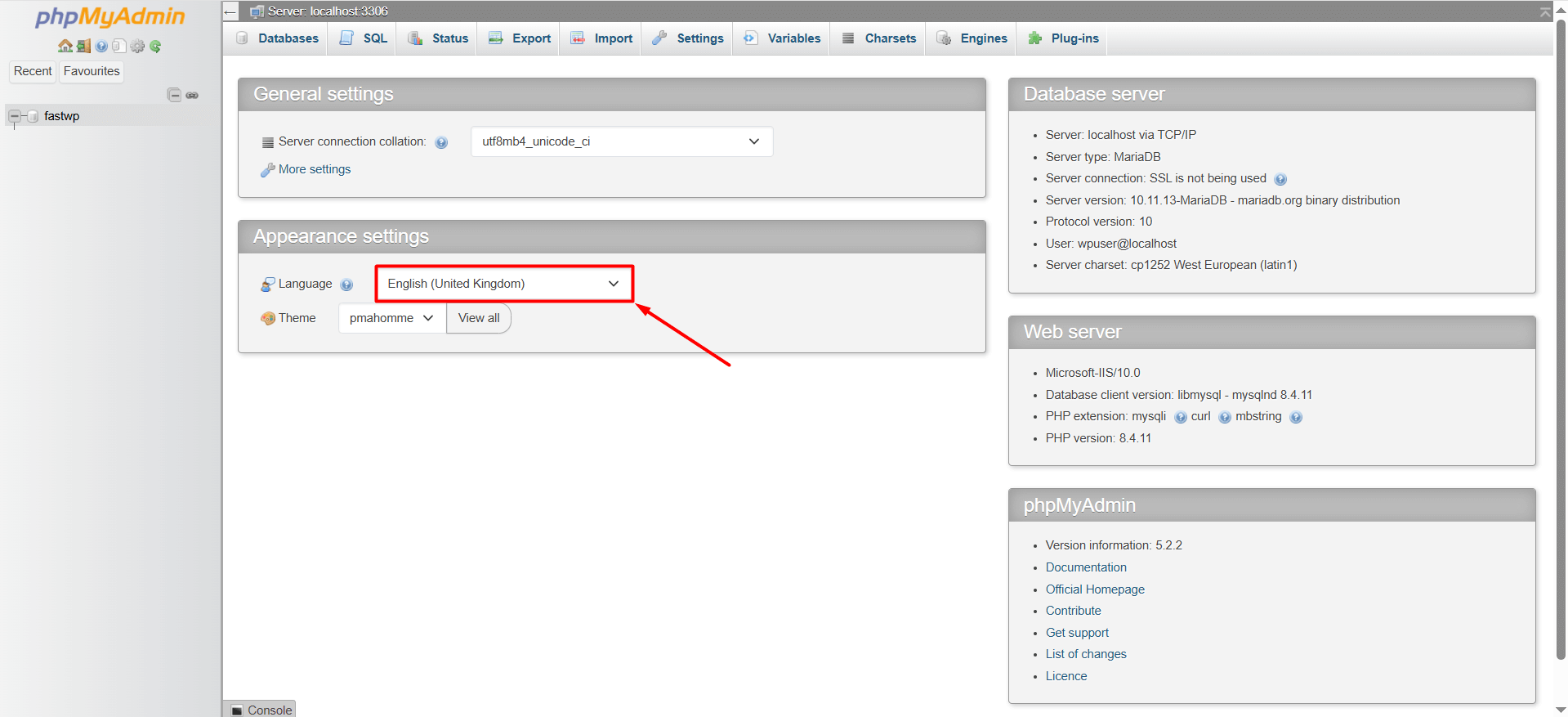The height and width of the screenshot is (717, 1568).
Task: Reload navigation panel with green refresh icon
Action: pos(155,46)
